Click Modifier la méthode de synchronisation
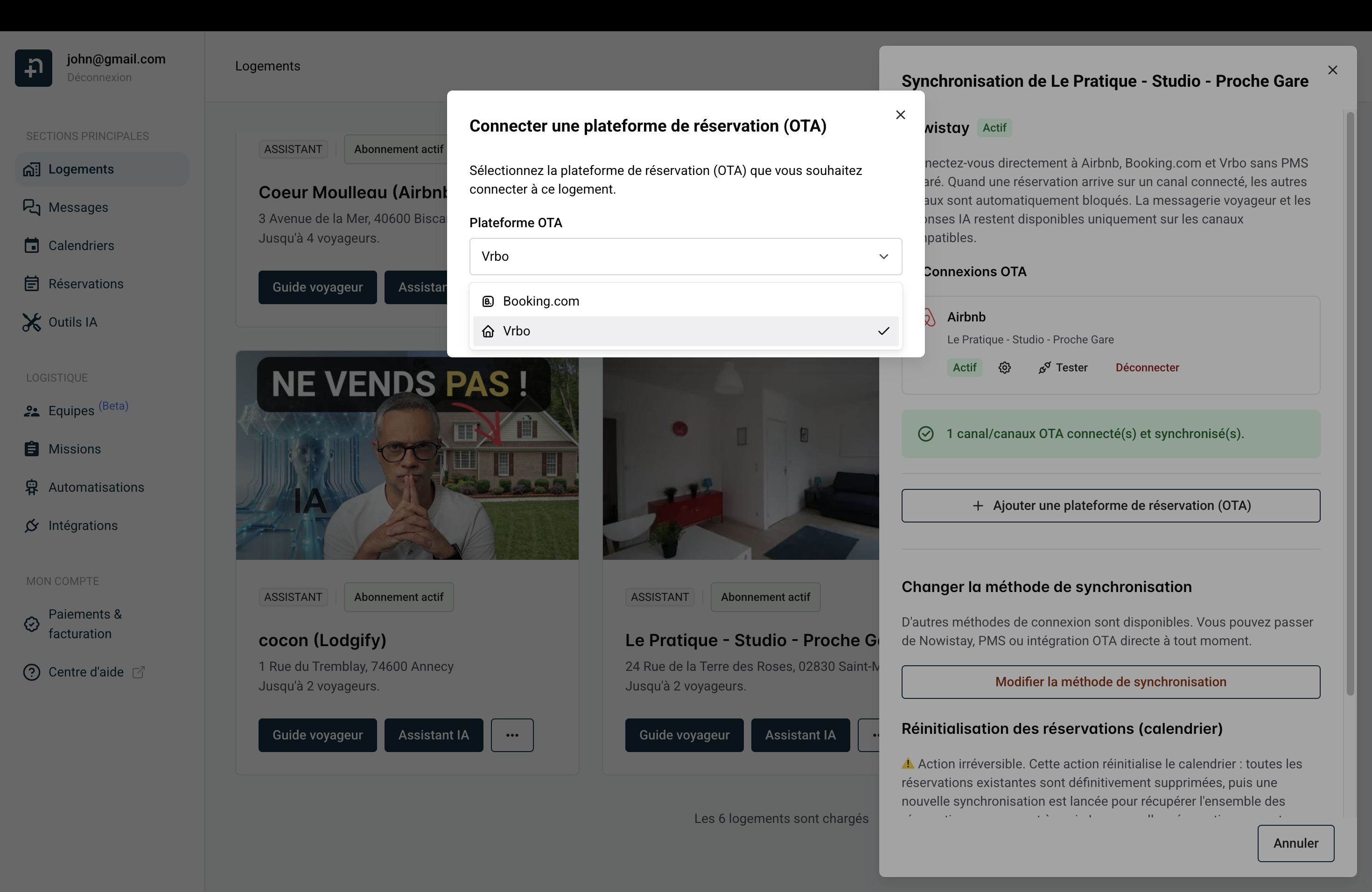Viewport: 1372px width, 892px height. [x=1110, y=682]
